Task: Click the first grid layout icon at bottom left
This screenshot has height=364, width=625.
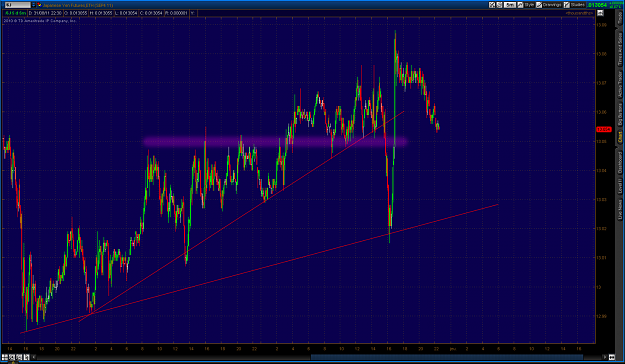Action: point(5,357)
